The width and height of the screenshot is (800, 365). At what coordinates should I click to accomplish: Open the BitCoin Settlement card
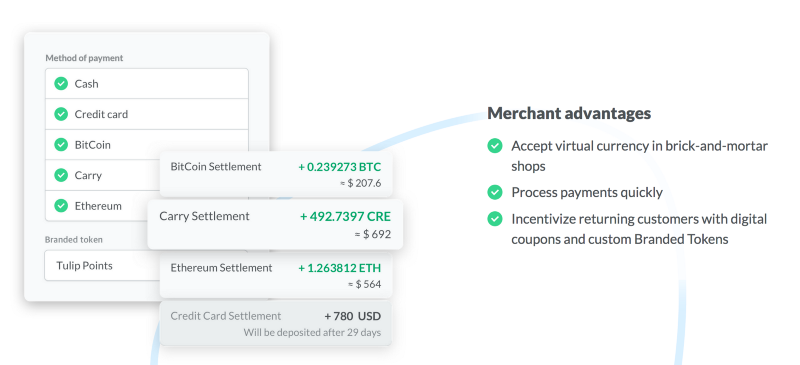pos(276,174)
